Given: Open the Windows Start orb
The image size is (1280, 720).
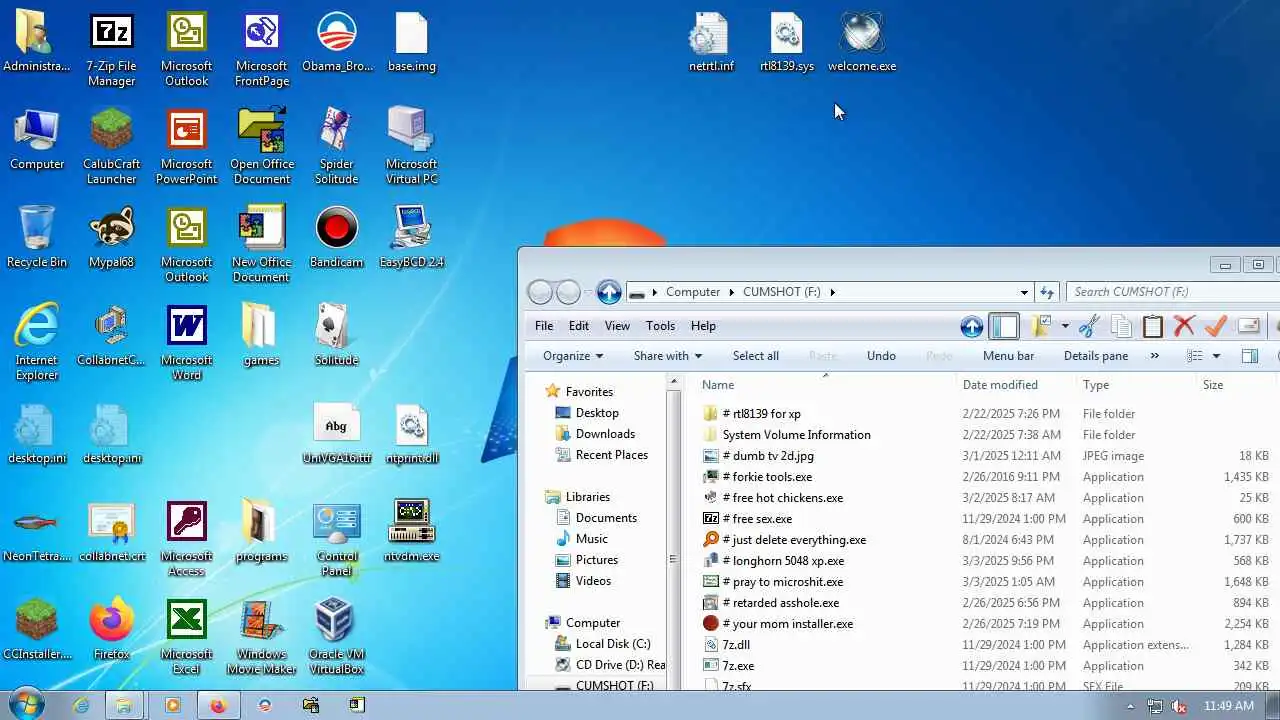Looking at the screenshot, I should click(x=25, y=705).
